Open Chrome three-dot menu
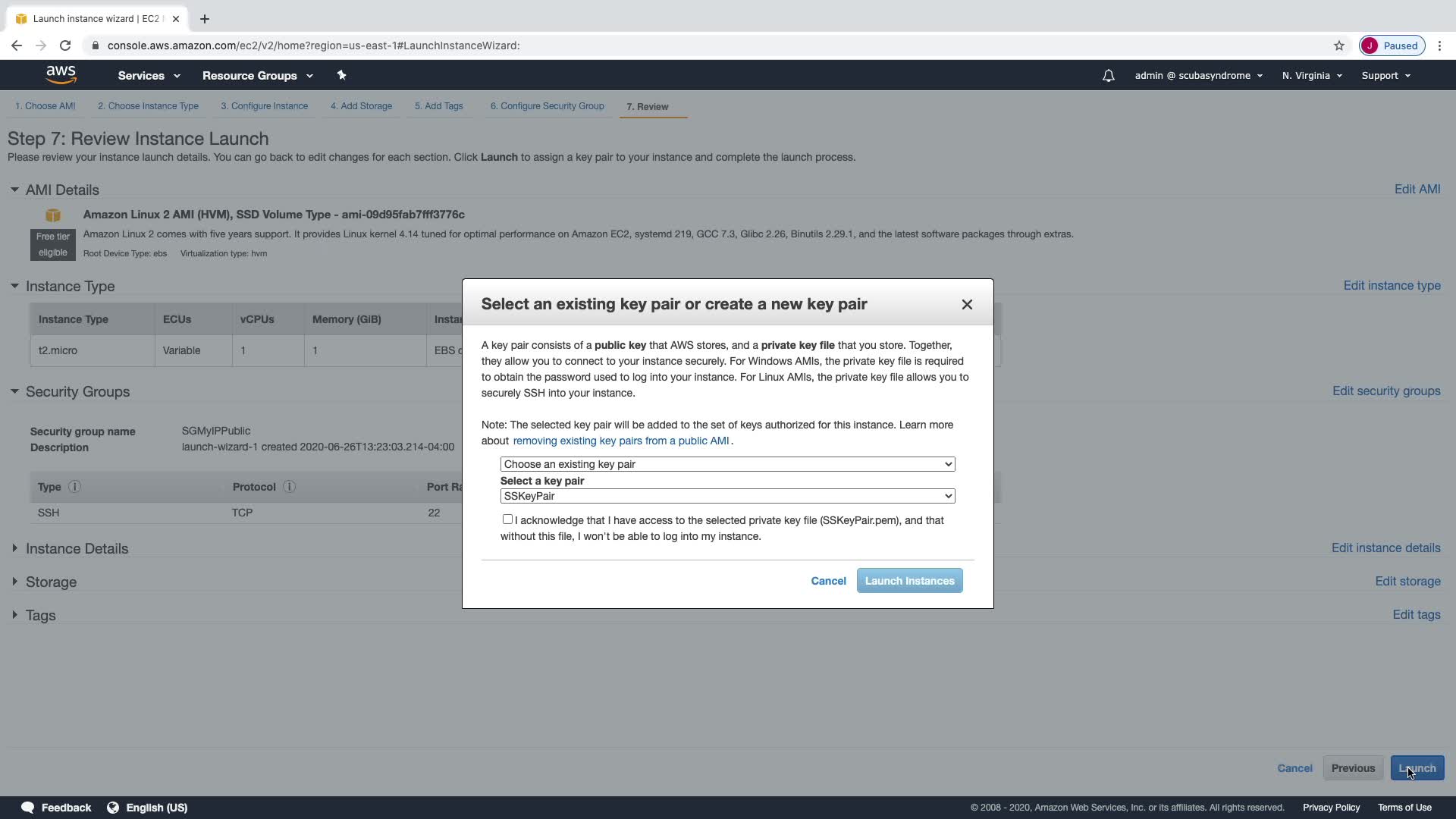This screenshot has height=819, width=1456. (x=1439, y=45)
